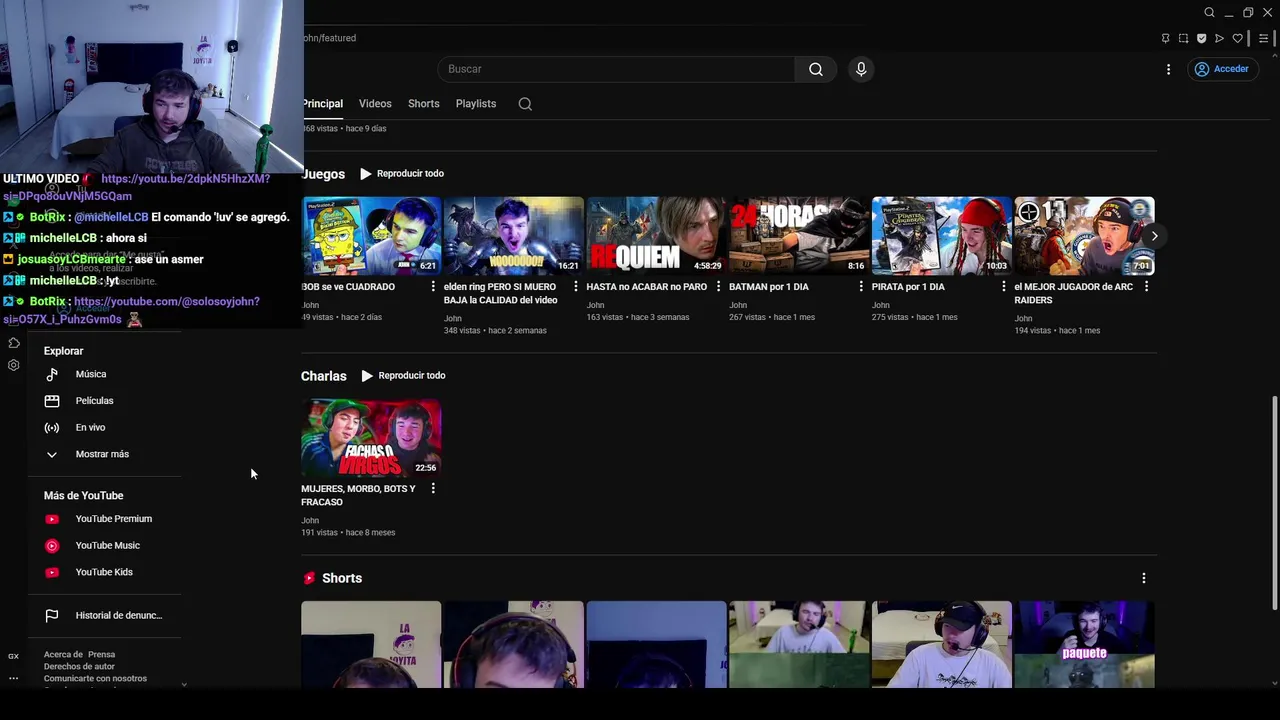This screenshot has height=720, width=1280.
Task: Switch to the Shorts channel tab
Action: (423, 104)
